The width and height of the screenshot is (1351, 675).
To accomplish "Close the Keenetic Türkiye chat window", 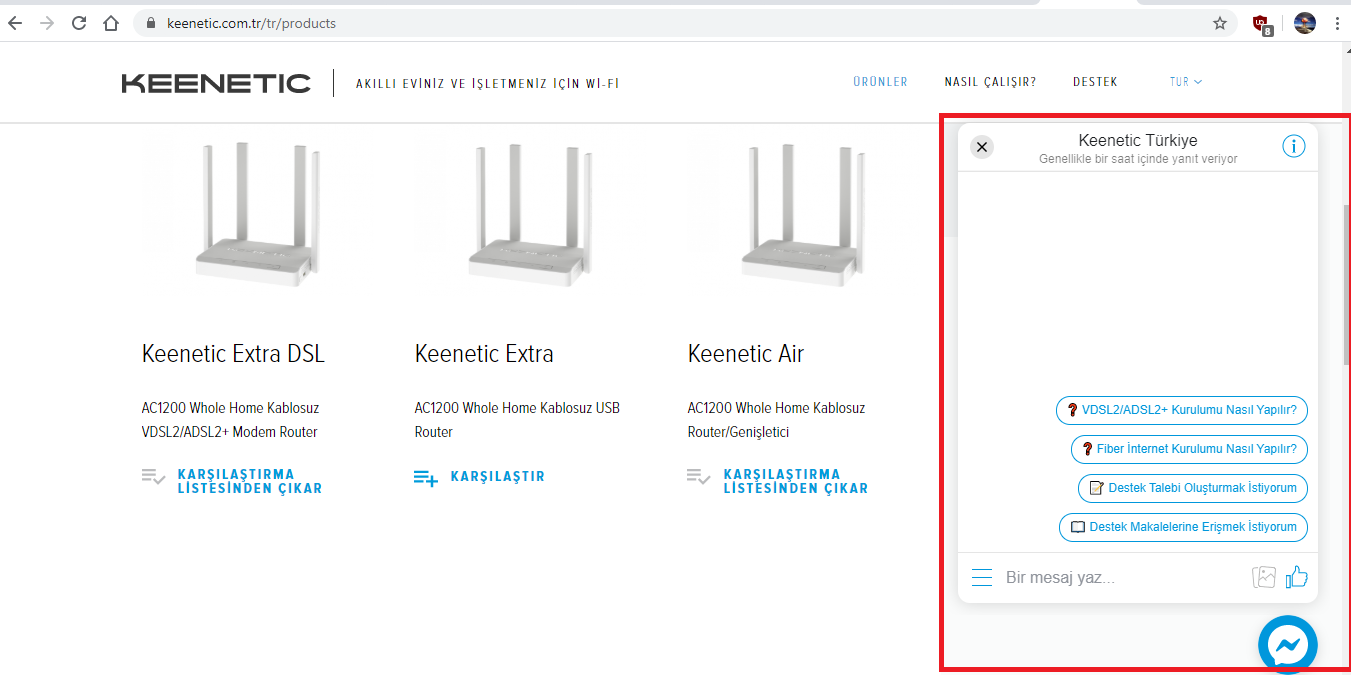I will coord(982,147).
